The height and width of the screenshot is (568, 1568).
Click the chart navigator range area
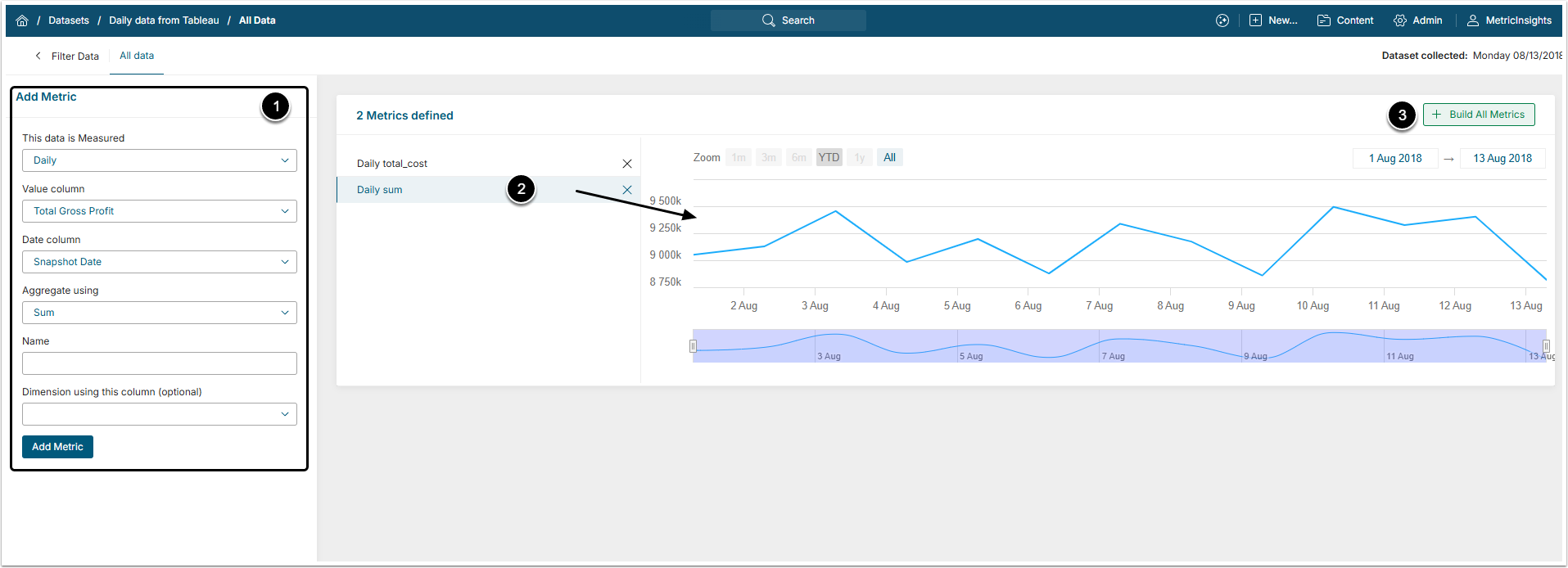point(1119,345)
